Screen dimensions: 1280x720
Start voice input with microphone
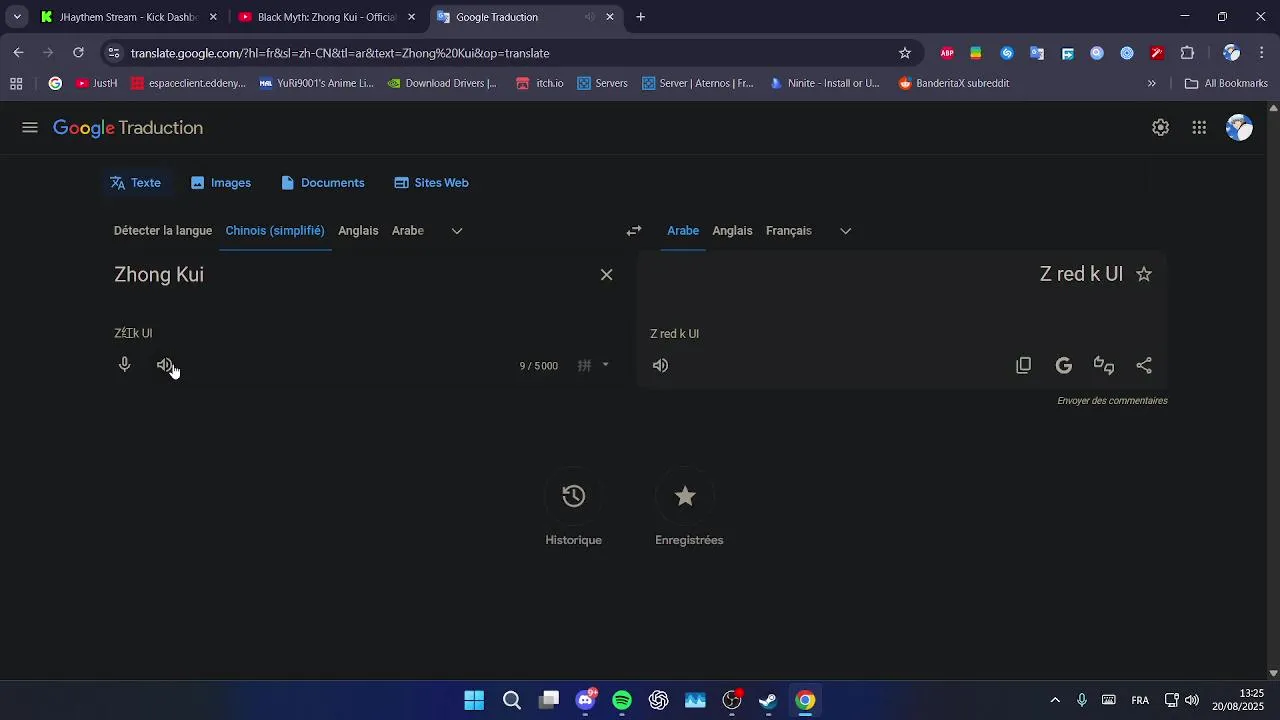125,365
